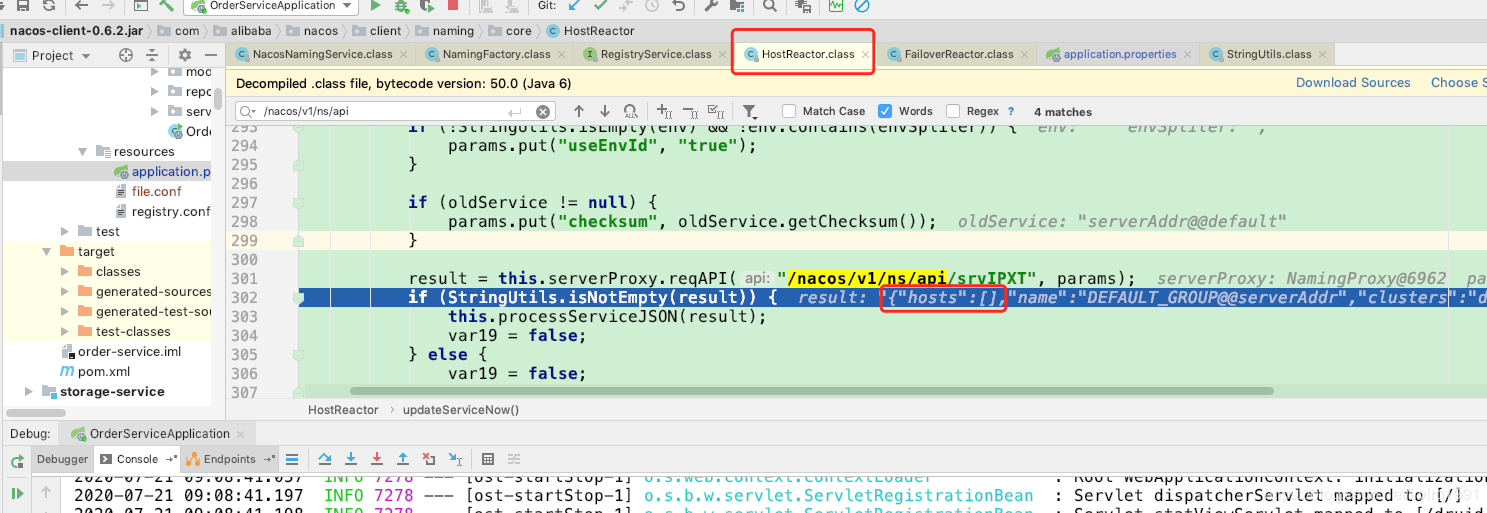Switch to the FailoverReactor.class tab
The image size is (1487, 513).
[x=958, y=54]
